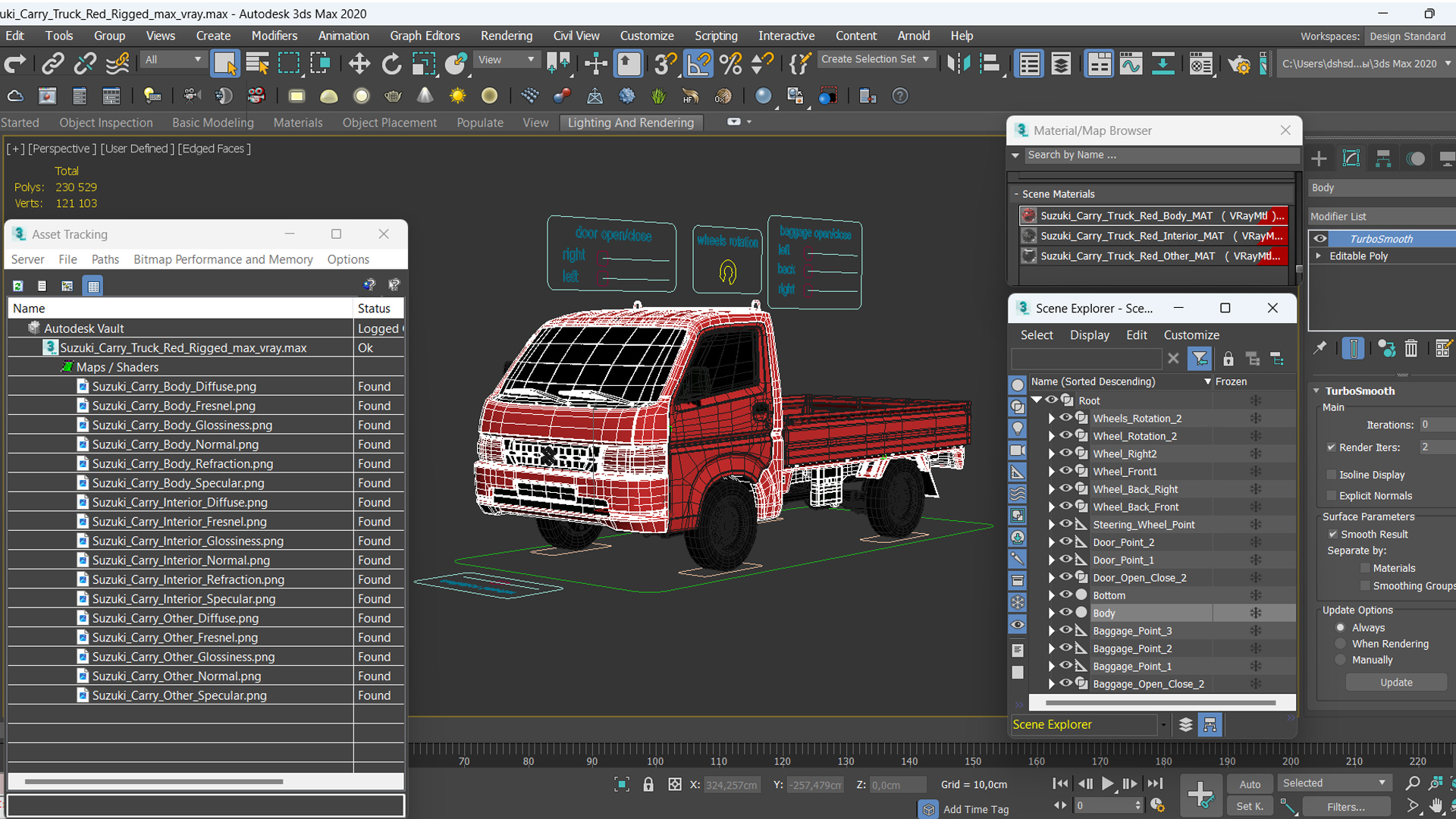Click the Search by Name field
This screenshot has height=819, width=1456.
tap(1161, 155)
